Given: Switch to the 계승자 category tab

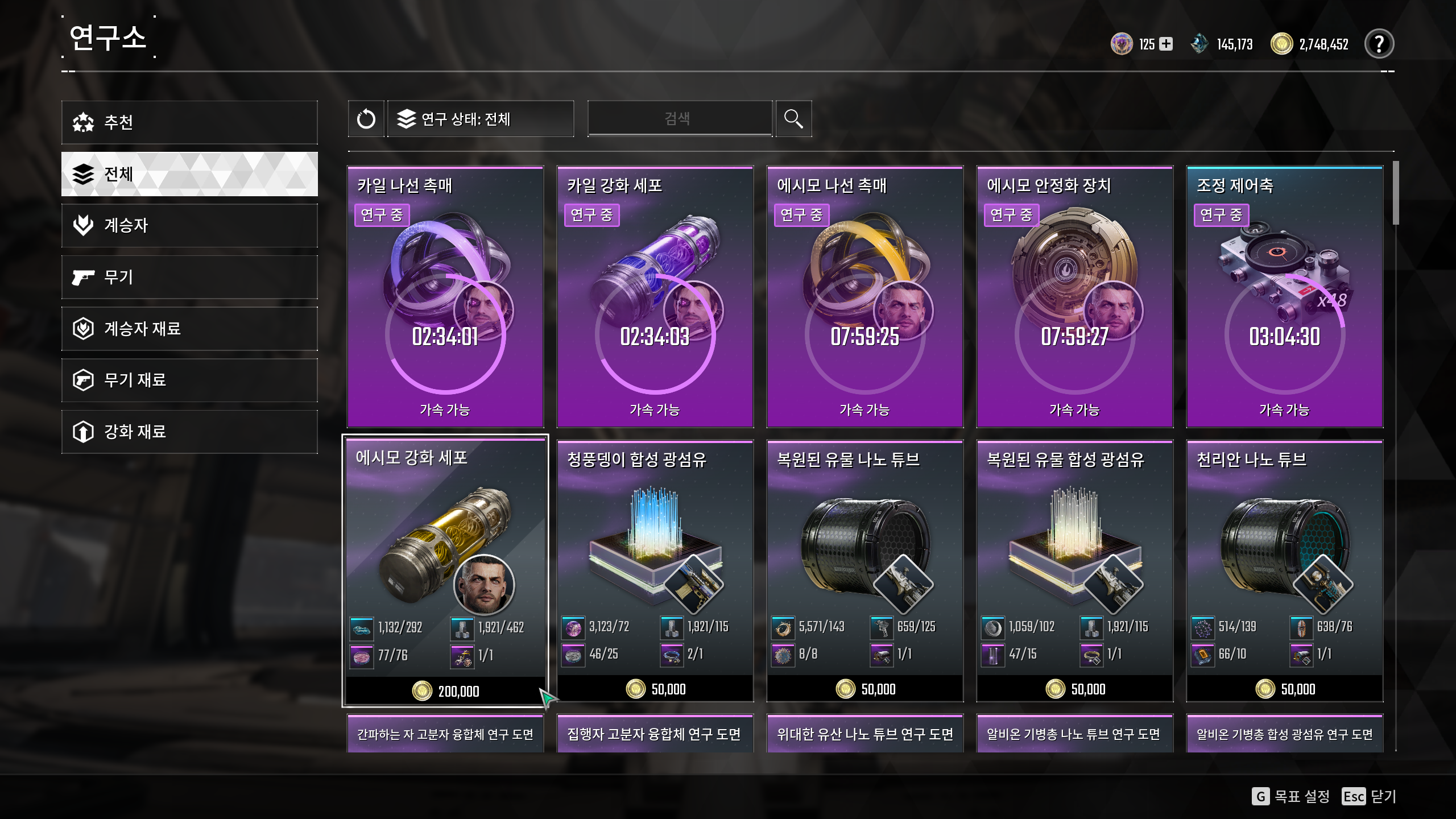Looking at the screenshot, I should click(189, 225).
